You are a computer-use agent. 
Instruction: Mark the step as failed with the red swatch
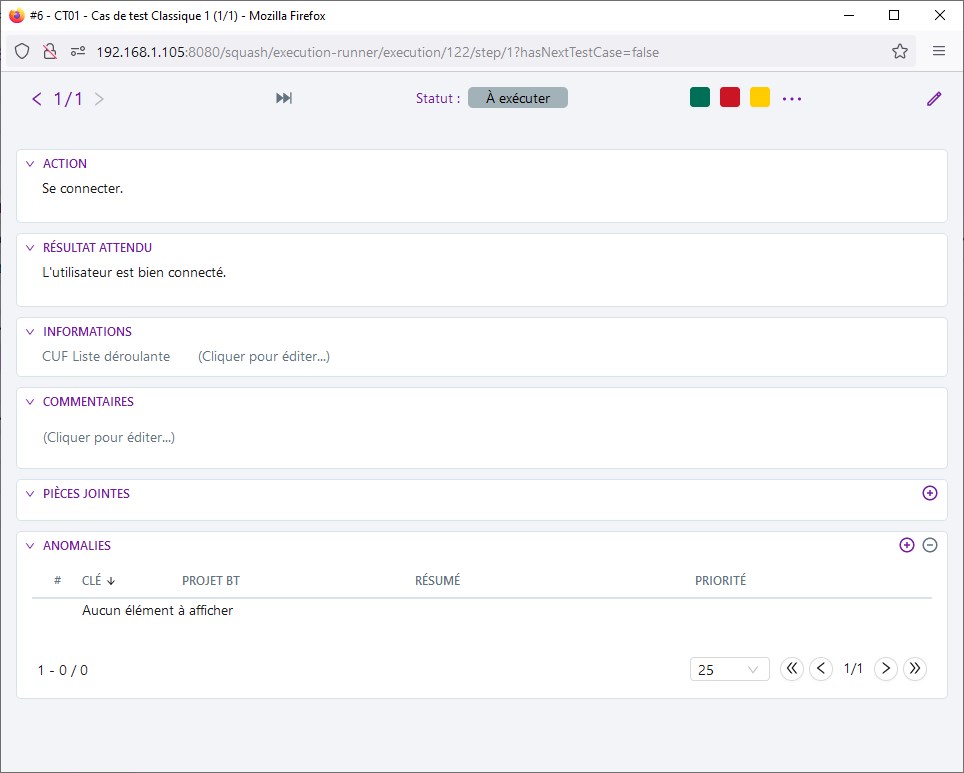click(x=730, y=97)
